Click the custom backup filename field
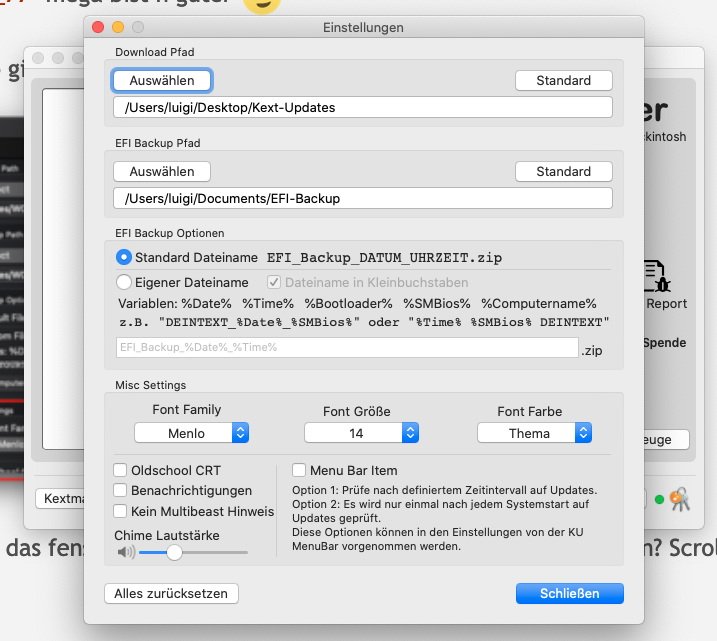This screenshot has height=641, width=717. click(x=347, y=347)
